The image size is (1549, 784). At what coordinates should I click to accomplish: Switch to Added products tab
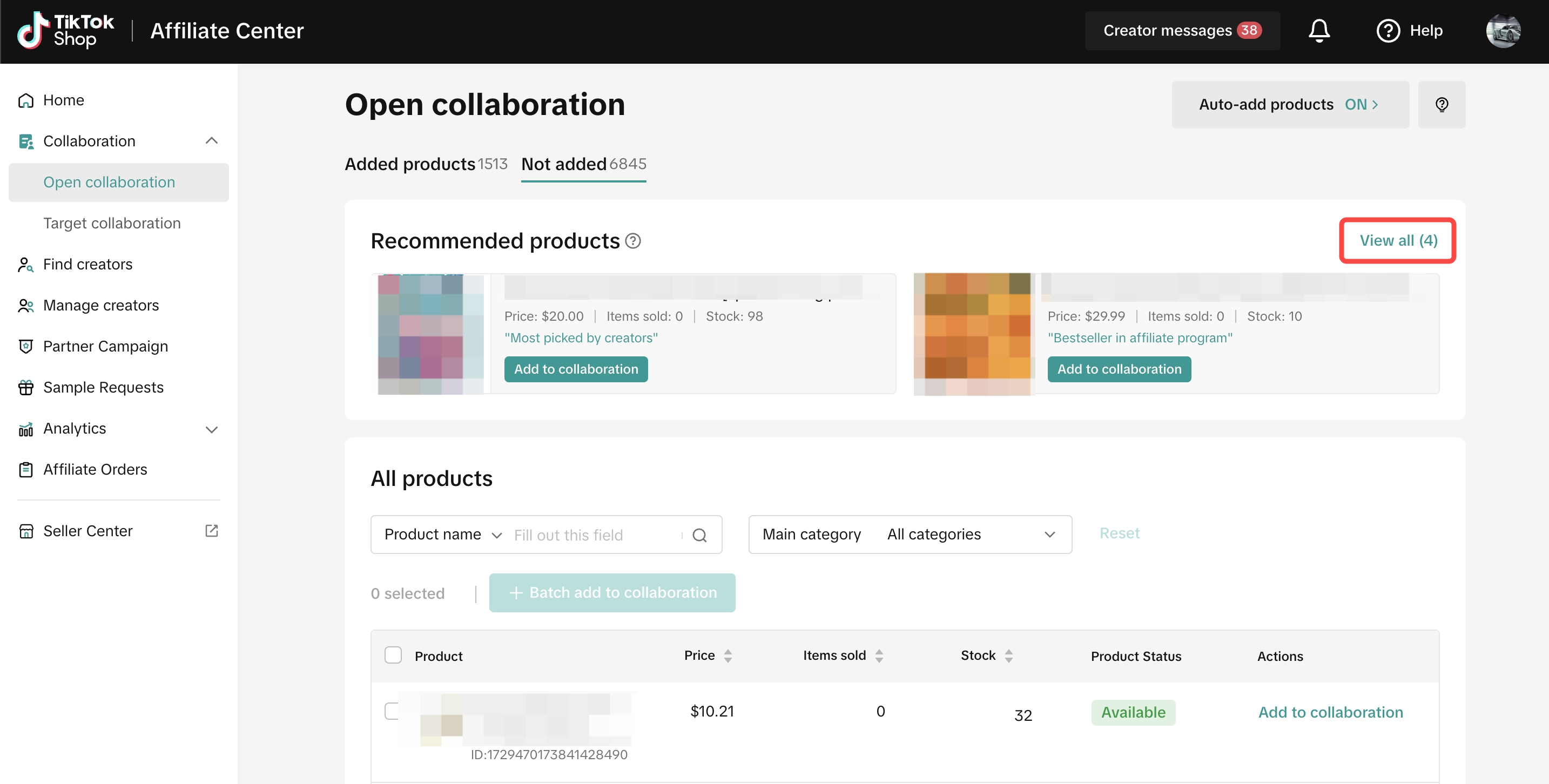pyautogui.click(x=425, y=164)
